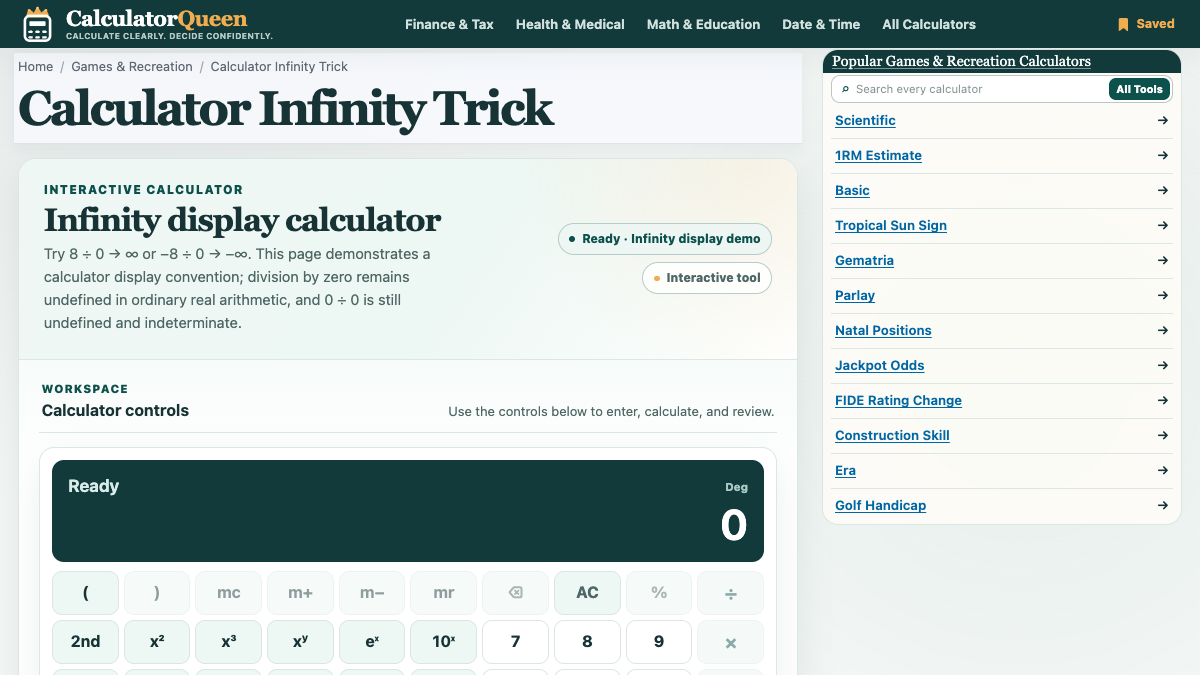The height and width of the screenshot is (675, 1200).
Task: Click the arrow next to Basic
Action: click(x=1162, y=190)
